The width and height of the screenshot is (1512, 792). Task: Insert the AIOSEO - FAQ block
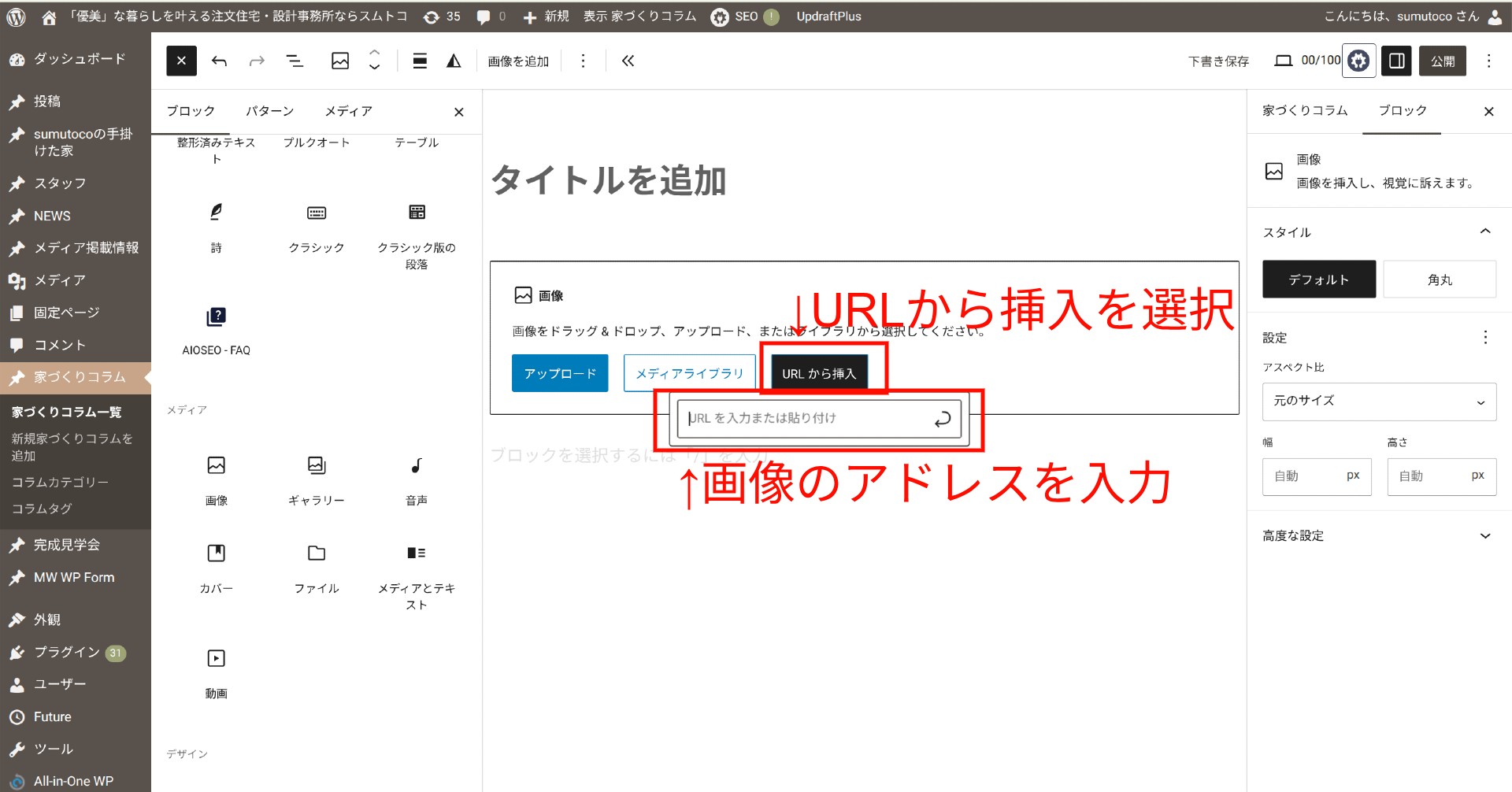coord(216,317)
